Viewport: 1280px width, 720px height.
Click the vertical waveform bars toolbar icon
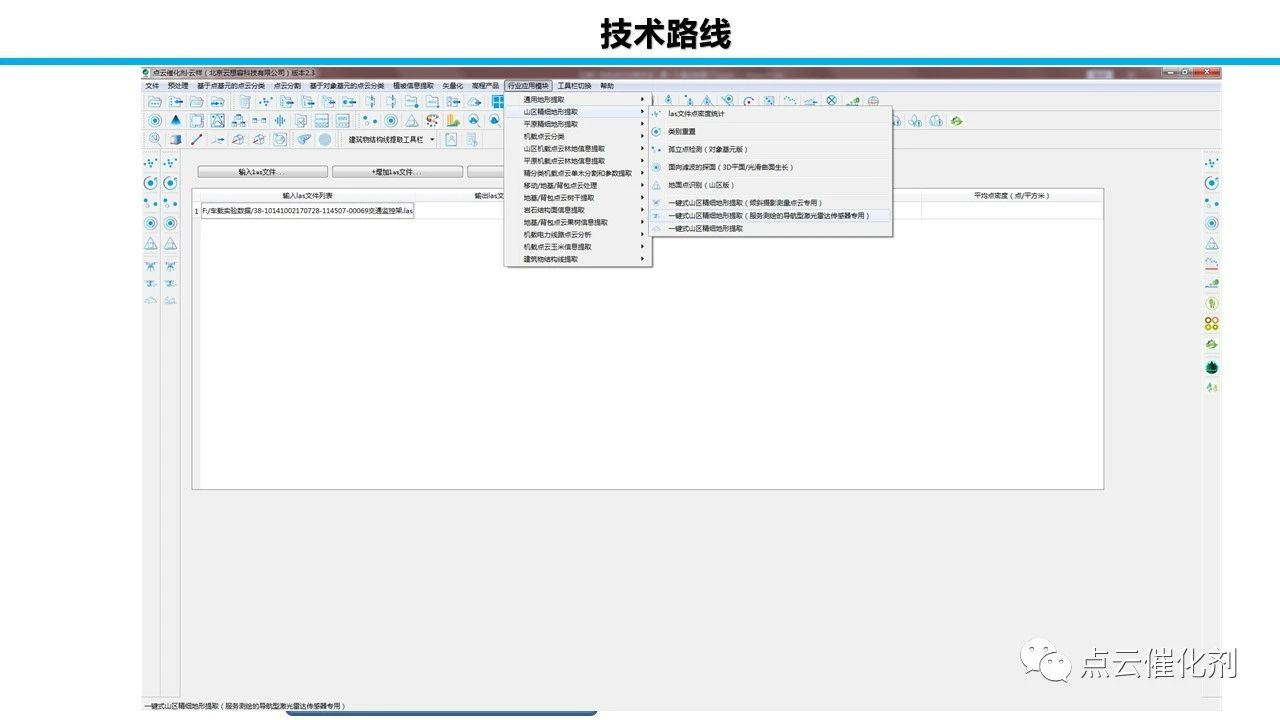pos(280,120)
